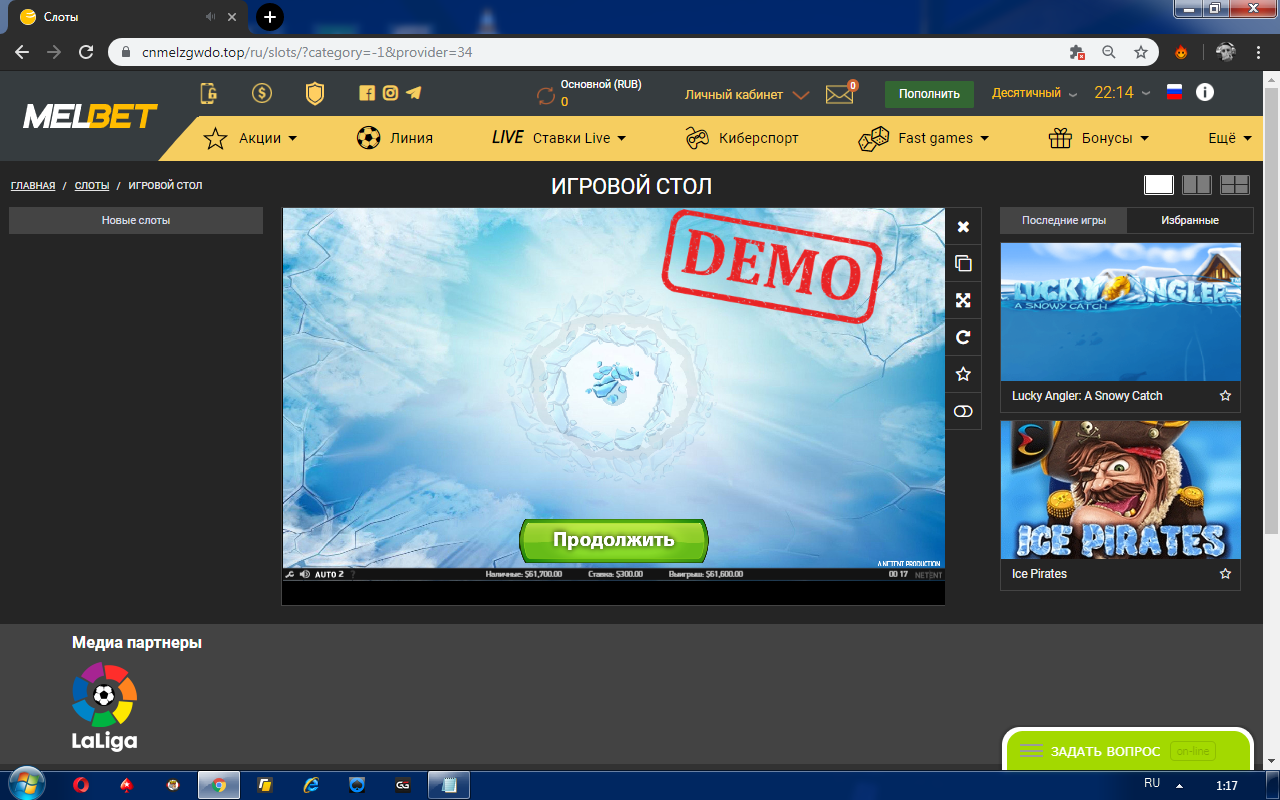The width and height of the screenshot is (1280, 800).
Task: Open Internet Explorer from taskbar
Action: click(310, 785)
